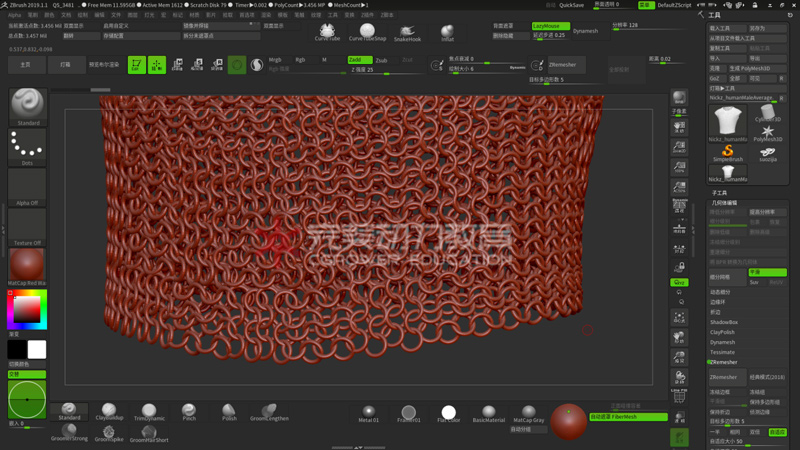Open the Alpha menu

14,15
